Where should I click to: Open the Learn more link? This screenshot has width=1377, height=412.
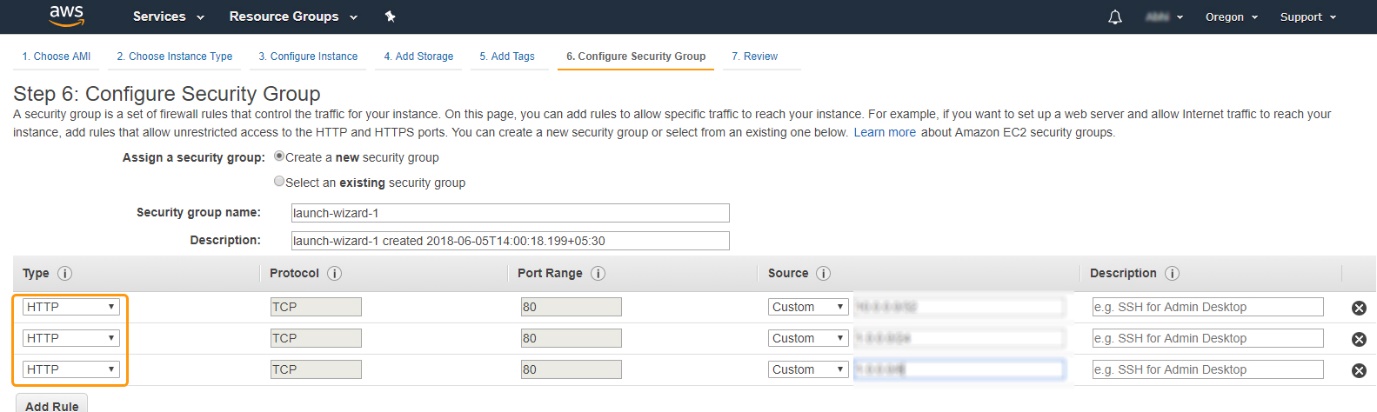click(884, 132)
